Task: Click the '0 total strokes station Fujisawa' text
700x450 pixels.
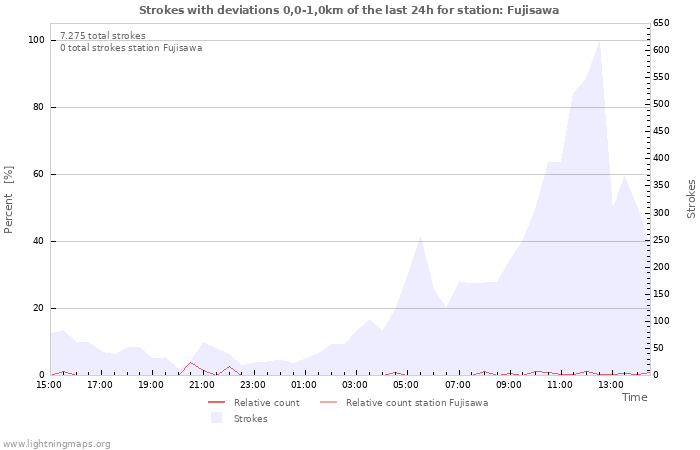Action: tap(130, 48)
